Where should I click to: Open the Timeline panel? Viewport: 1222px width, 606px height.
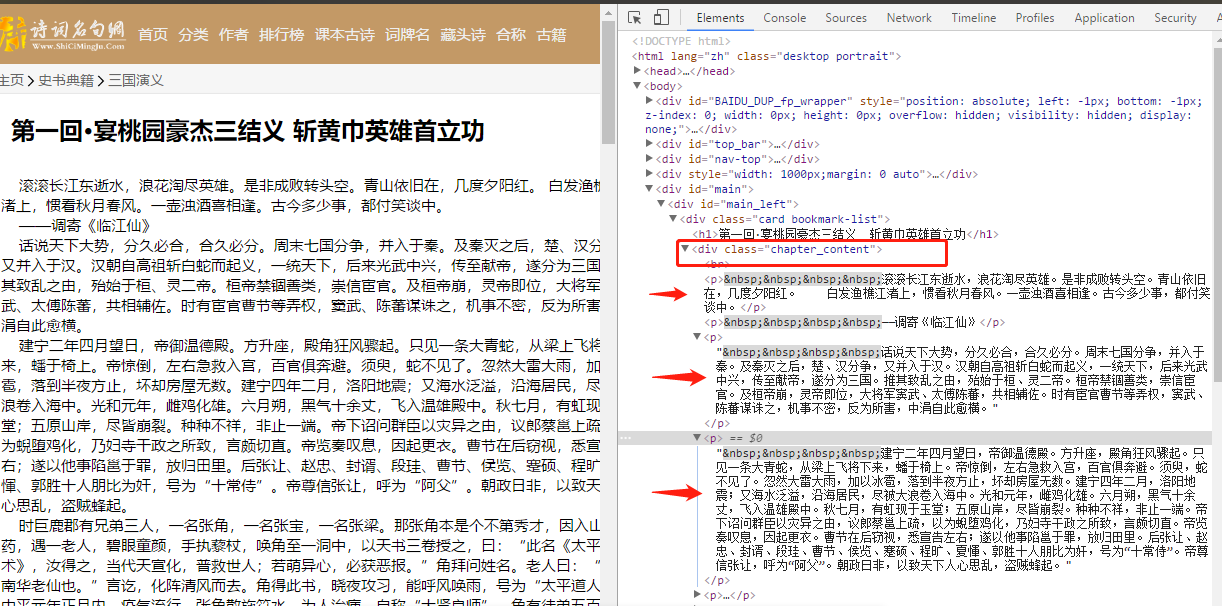(973, 17)
